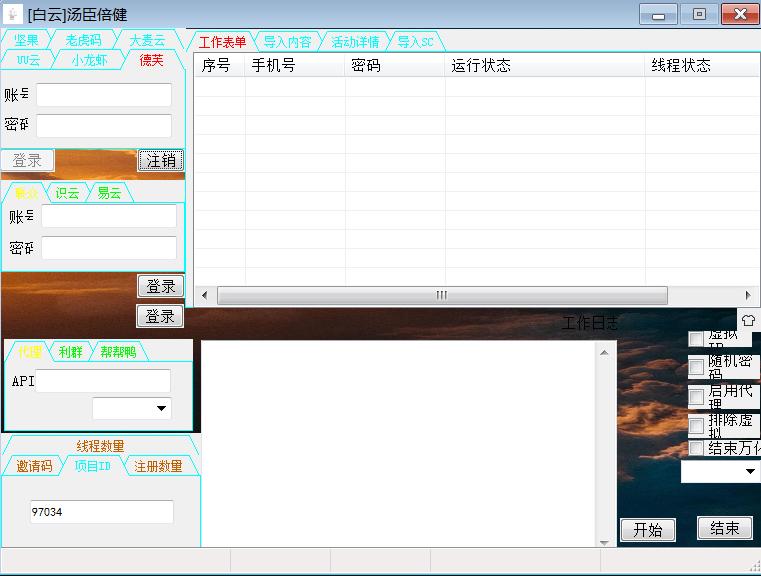Click the app icon in title bar
The width and height of the screenshot is (761, 576).
[14, 14]
